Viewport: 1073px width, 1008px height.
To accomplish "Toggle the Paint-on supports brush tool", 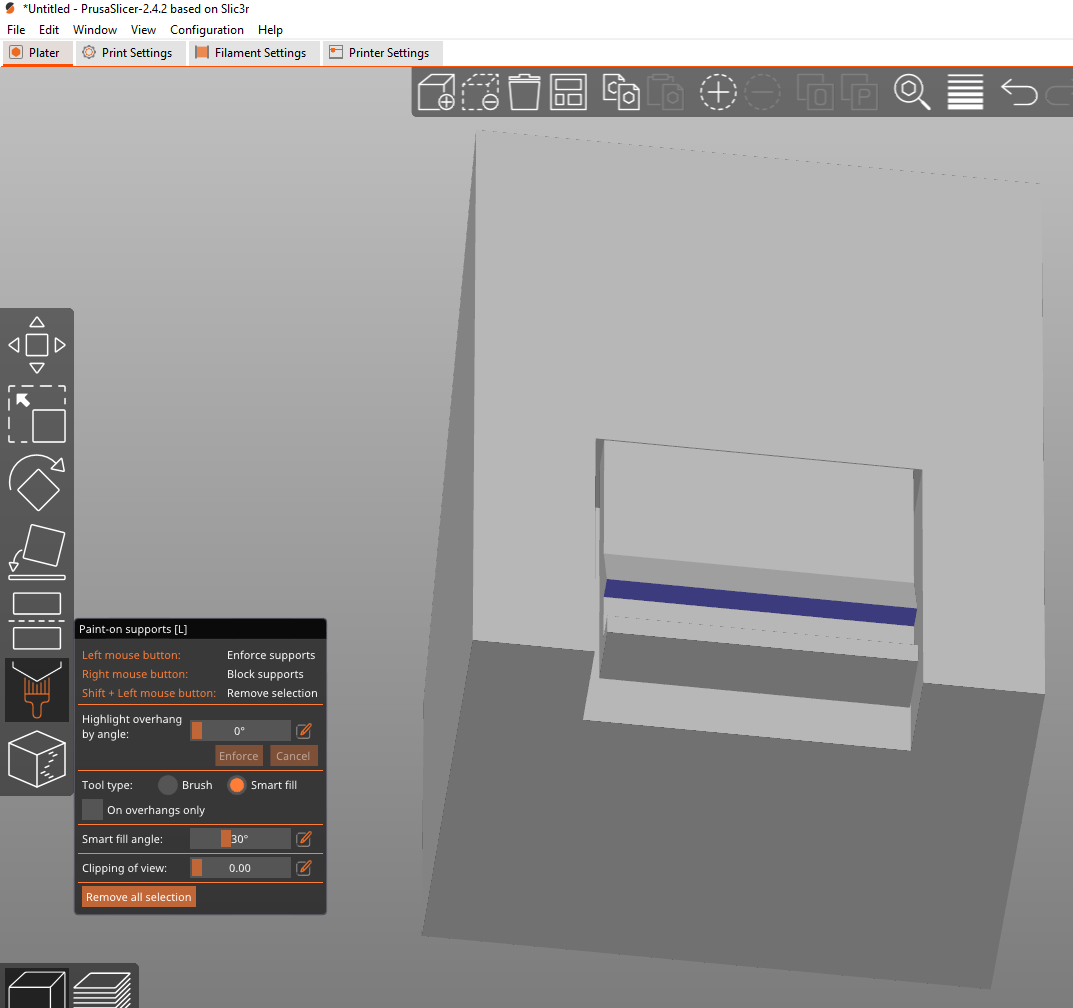I will (37, 690).
